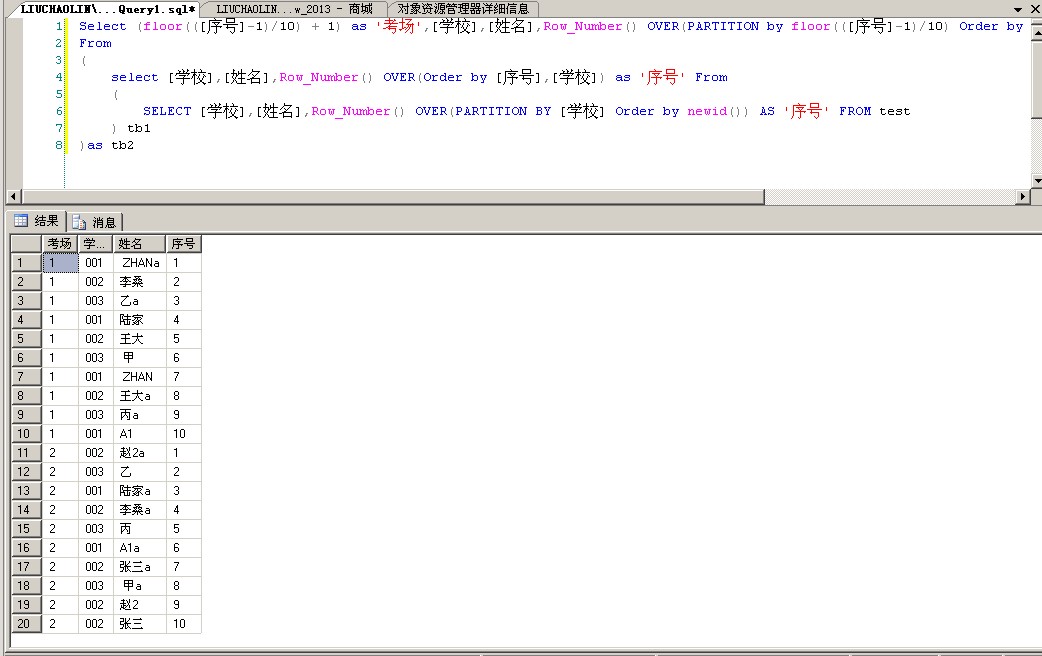Image resolution: width=1042 pixels, height=656 pixels.
Task: Select all via the grid corner cell
Action: coord(27,244)
